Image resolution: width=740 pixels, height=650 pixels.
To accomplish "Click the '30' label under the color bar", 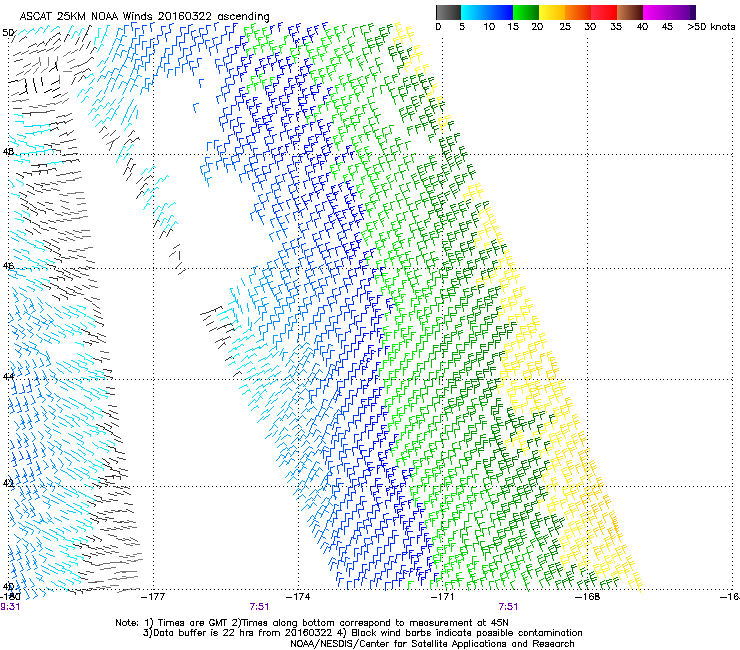I will [x=590, y=27].
